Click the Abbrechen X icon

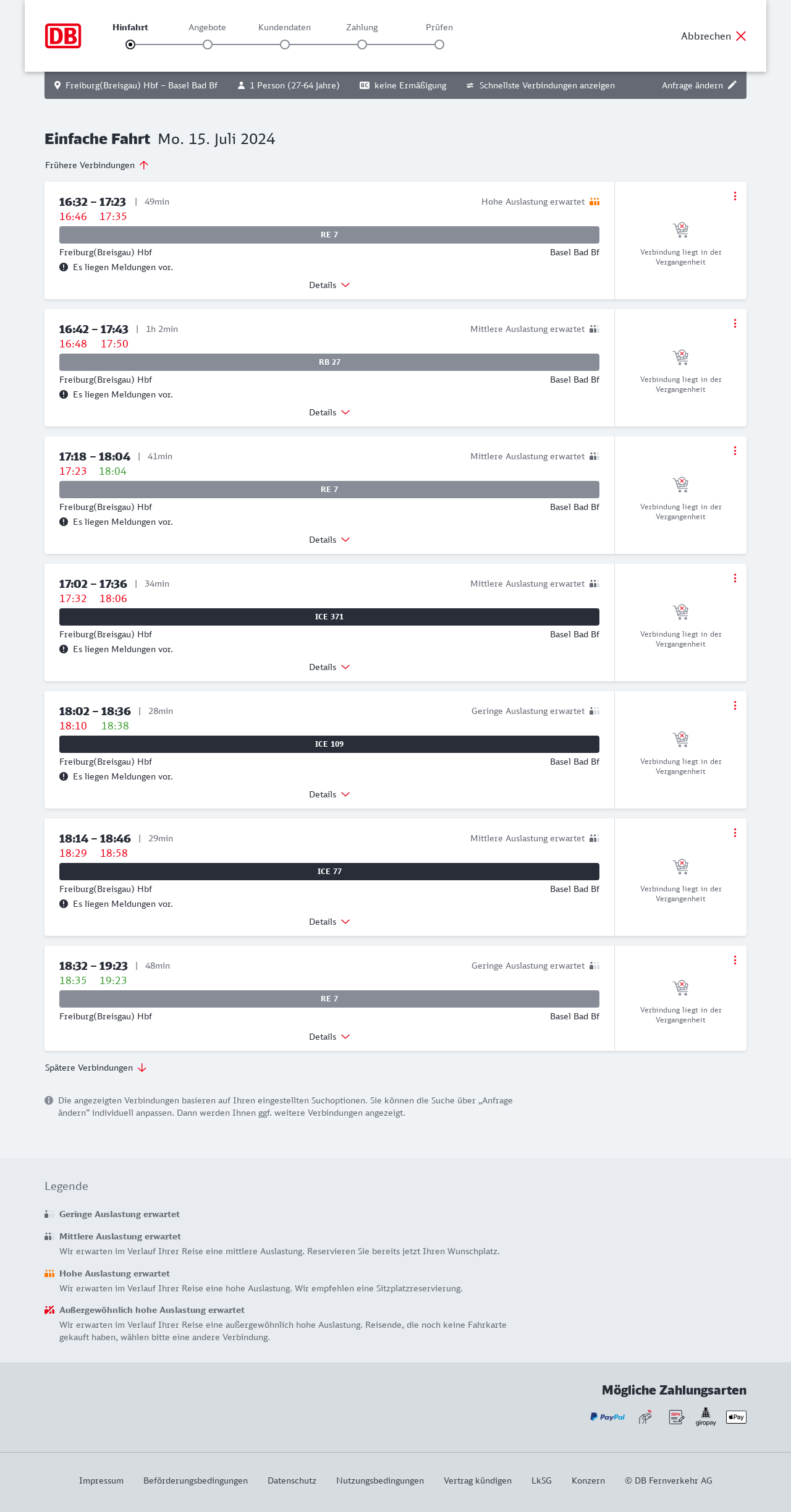tap(741, 36)
